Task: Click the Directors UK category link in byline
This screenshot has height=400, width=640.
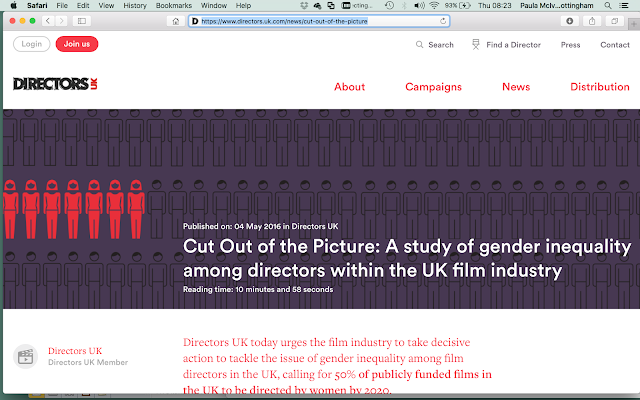Action: [315, 226]
